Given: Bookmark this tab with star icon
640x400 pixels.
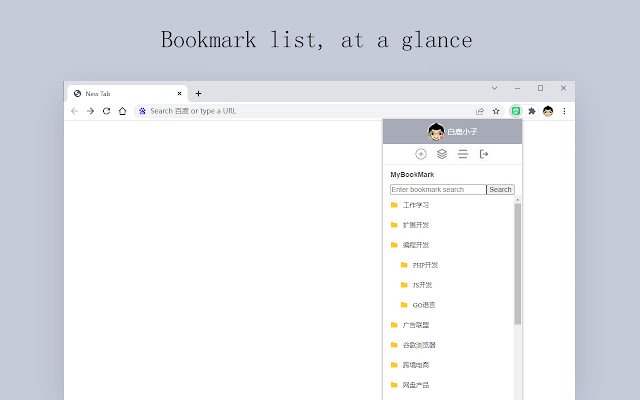Looking at the screenshot, I should (496, 111).
